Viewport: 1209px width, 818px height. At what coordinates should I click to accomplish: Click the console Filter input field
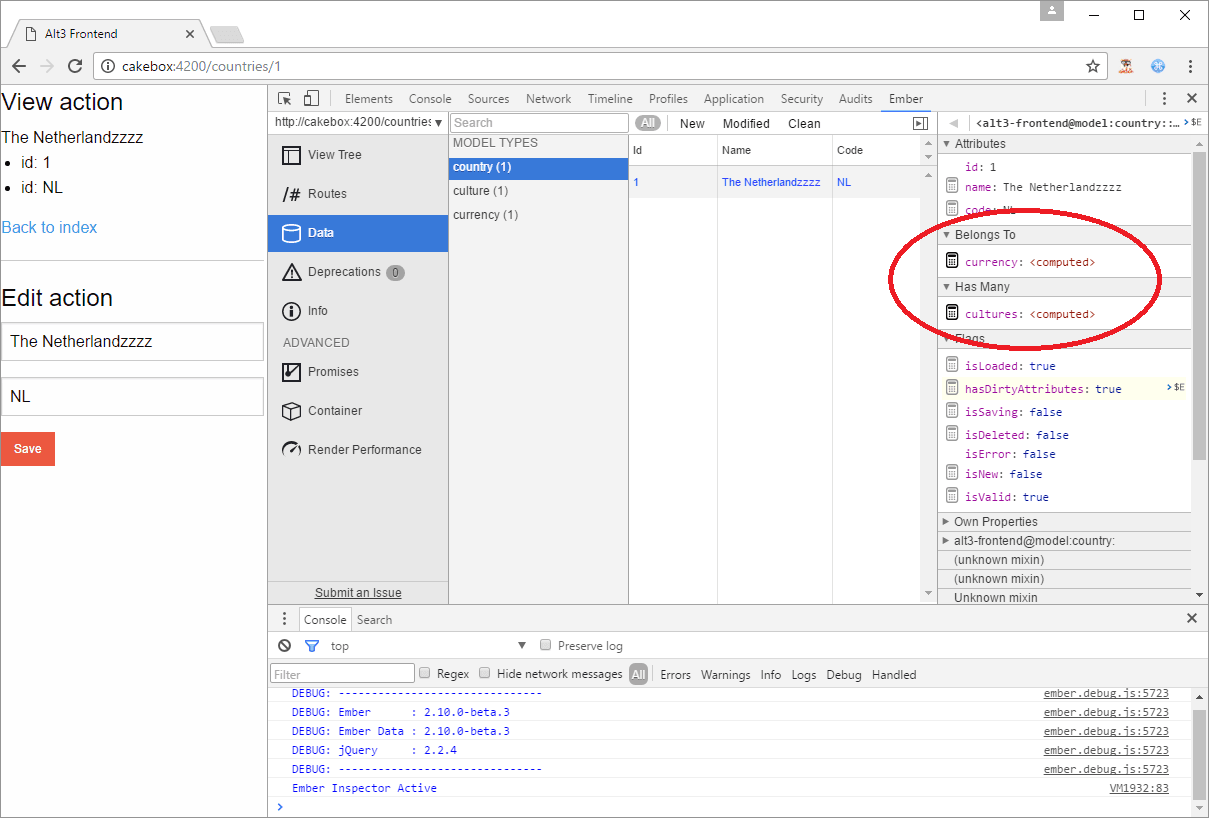342,673
